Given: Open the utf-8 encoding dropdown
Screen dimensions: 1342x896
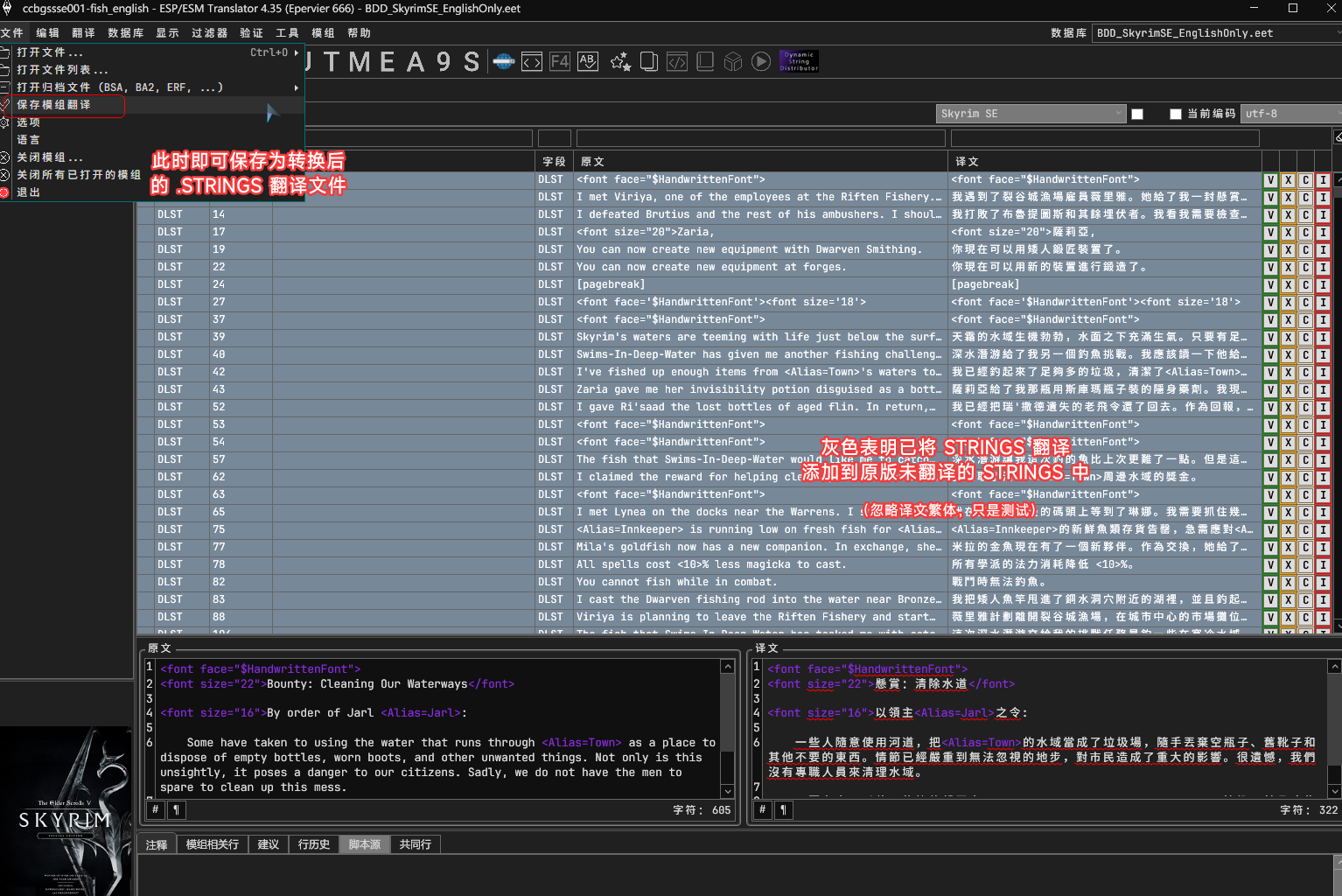Looking at the screenshot, I should tap(1291, 114).
